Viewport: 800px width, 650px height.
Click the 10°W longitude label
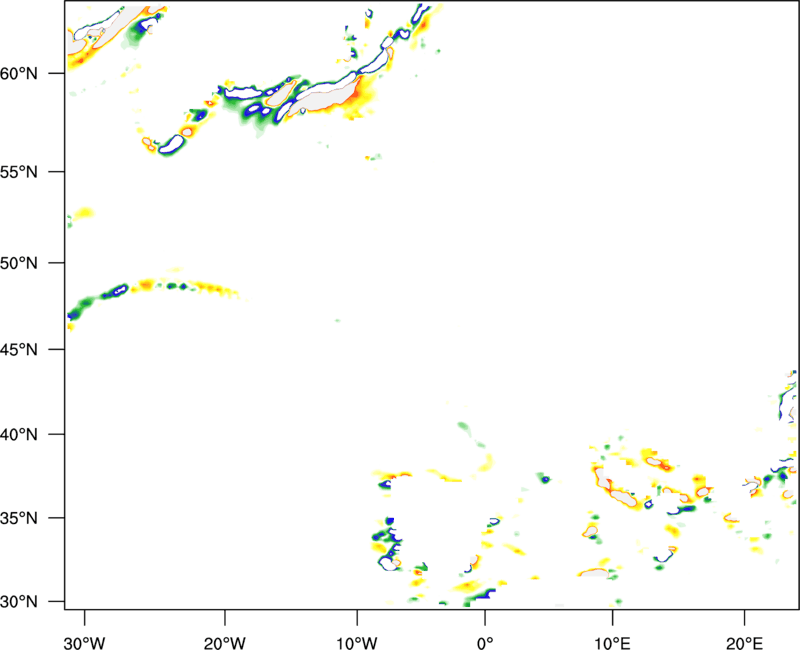click(x=357, y=643)
